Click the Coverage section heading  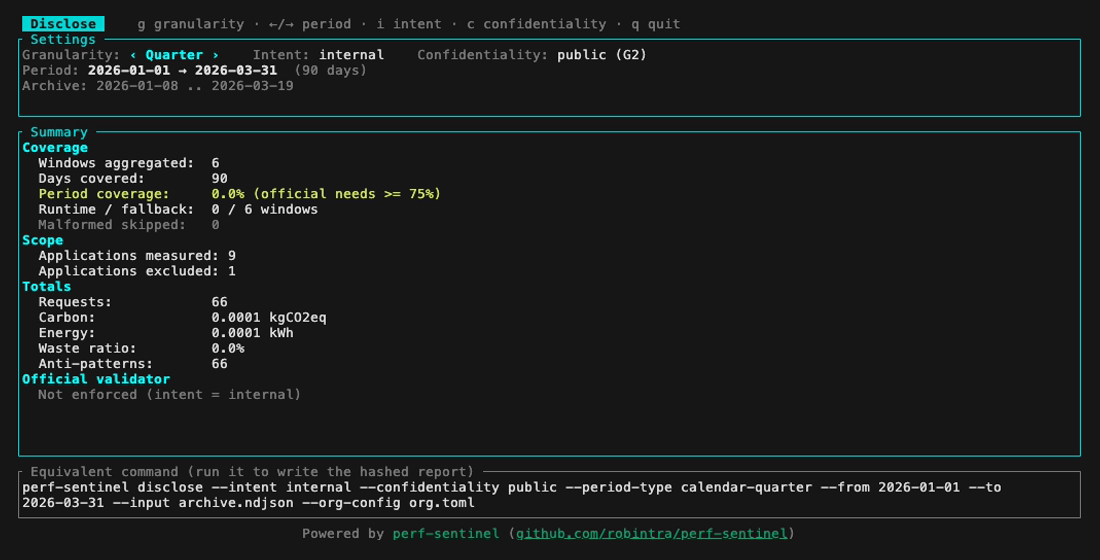tap(55, 147)
